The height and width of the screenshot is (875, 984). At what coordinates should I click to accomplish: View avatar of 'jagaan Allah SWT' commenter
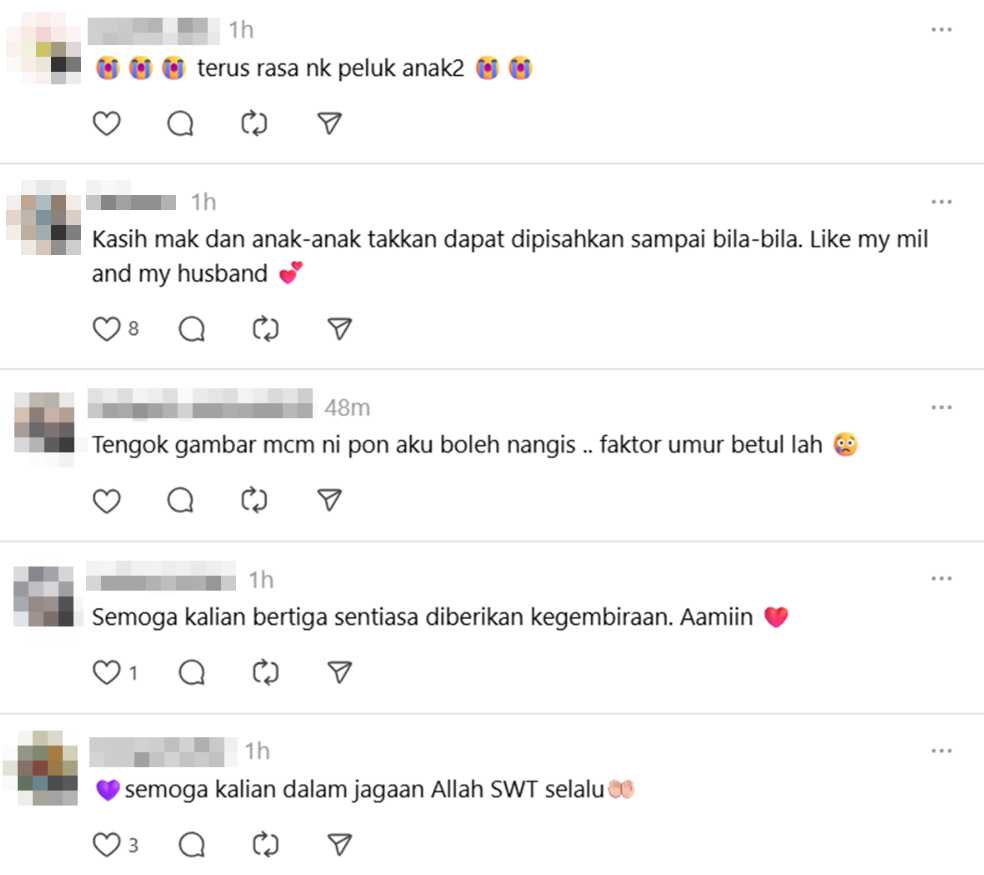[x=41, y=768]
